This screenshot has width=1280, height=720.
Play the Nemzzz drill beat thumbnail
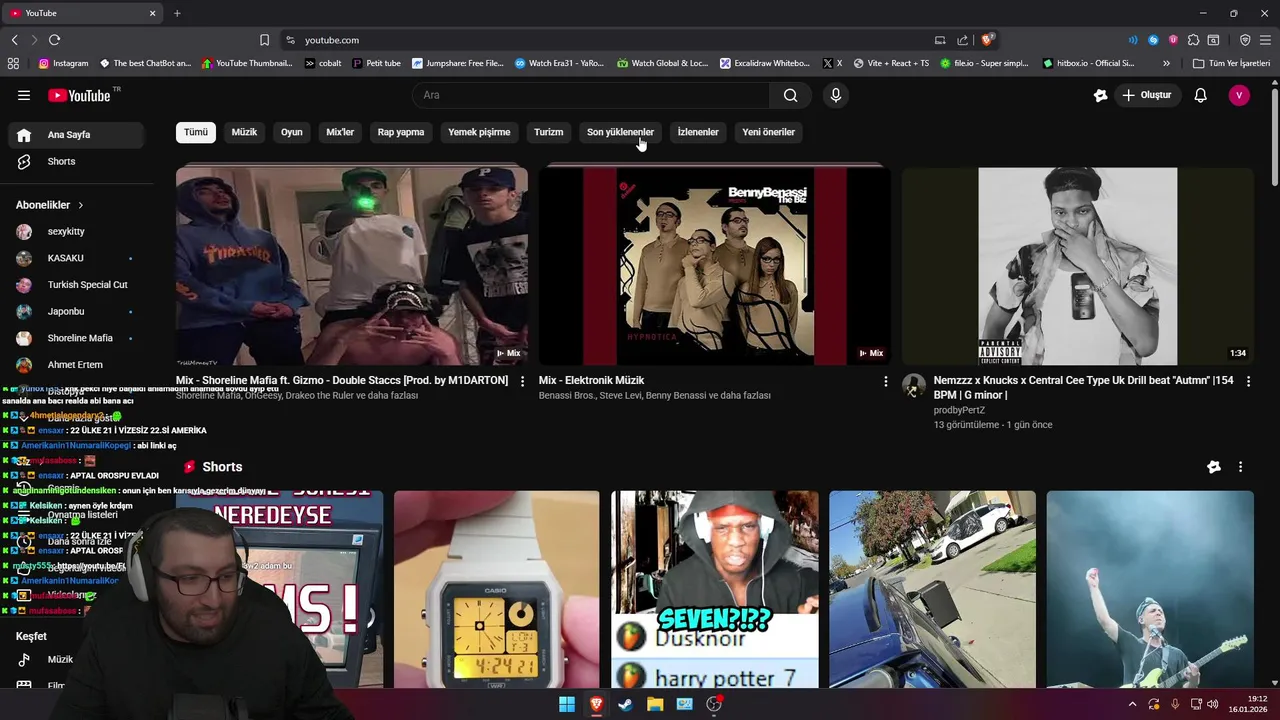(x=1077, y=266)
